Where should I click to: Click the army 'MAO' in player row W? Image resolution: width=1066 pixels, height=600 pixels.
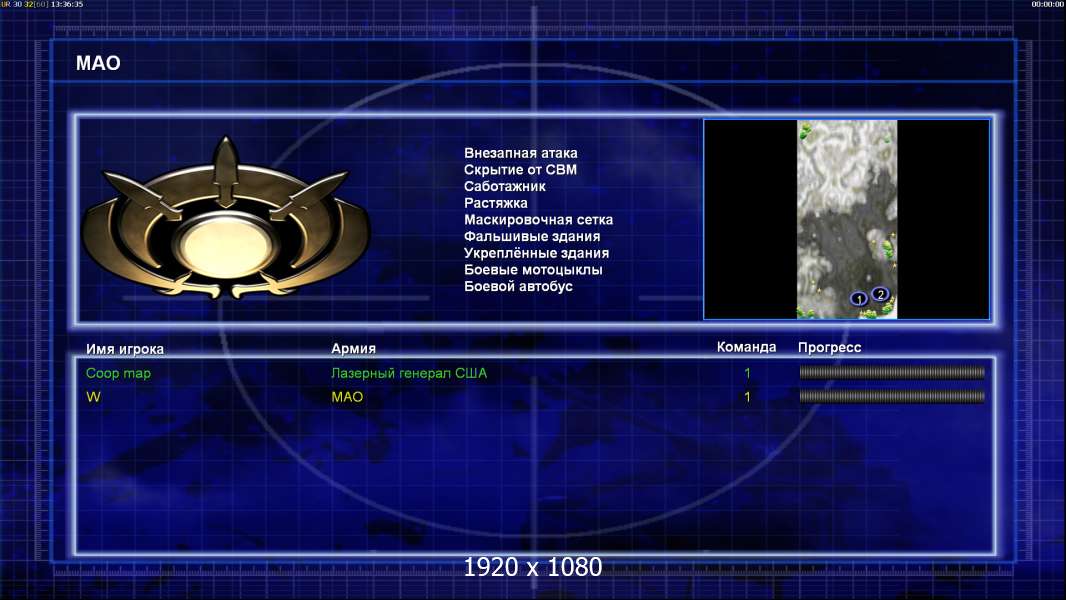click(347, 397)
